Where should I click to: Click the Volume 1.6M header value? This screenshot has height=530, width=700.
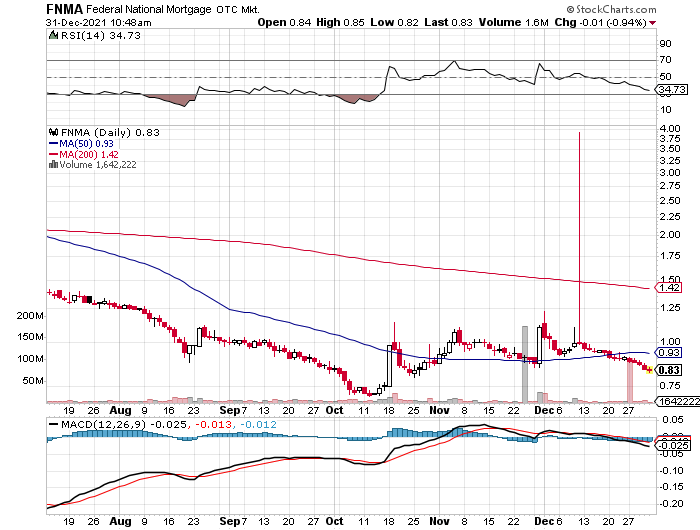coord(513,22)
